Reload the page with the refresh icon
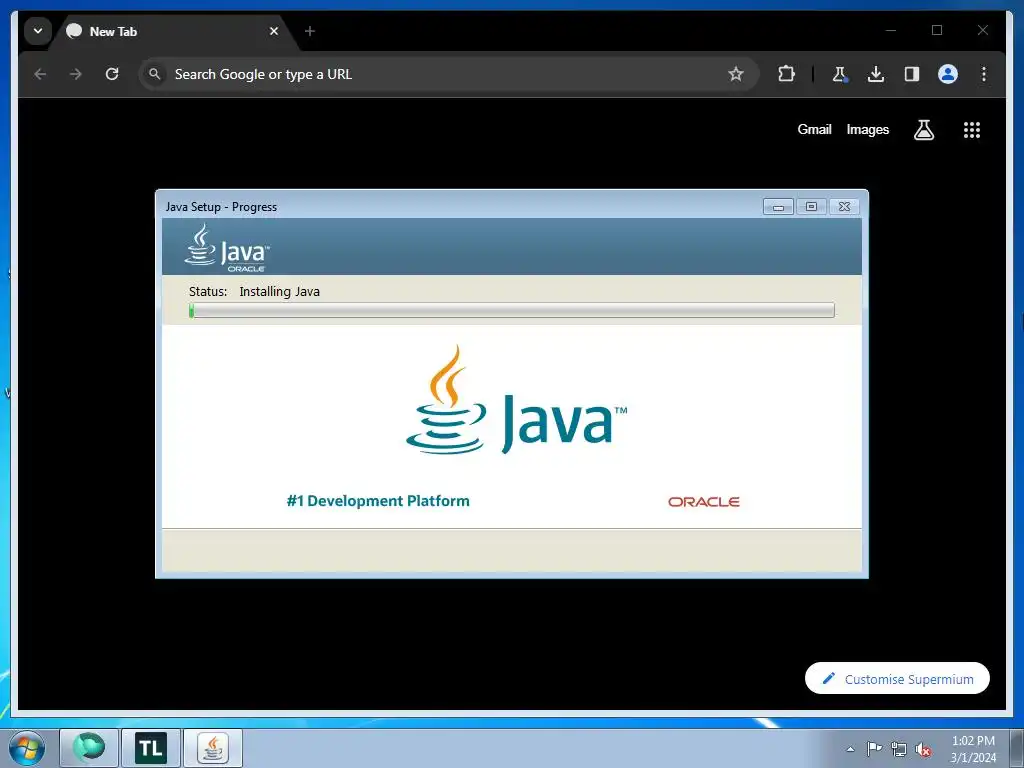This screenshot has height=768, width=1024. click(112, 74)
